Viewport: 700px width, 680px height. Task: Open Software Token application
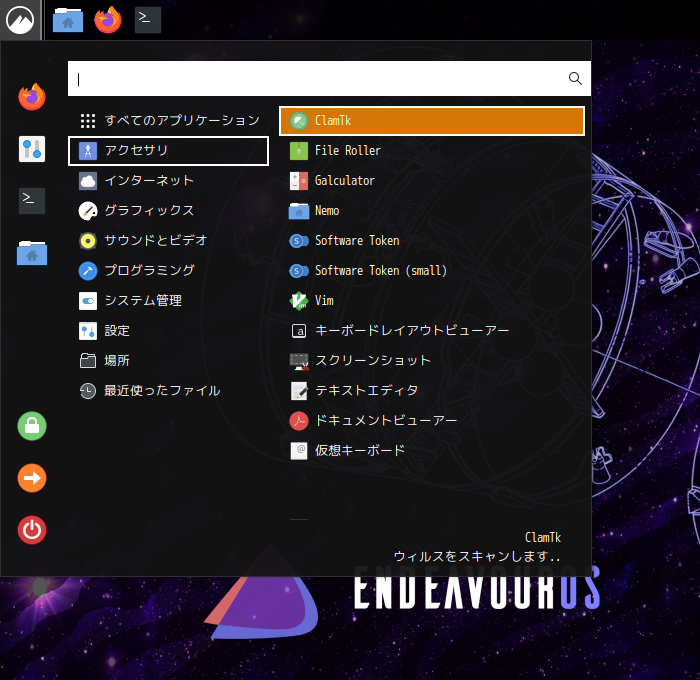coord(432,241)
